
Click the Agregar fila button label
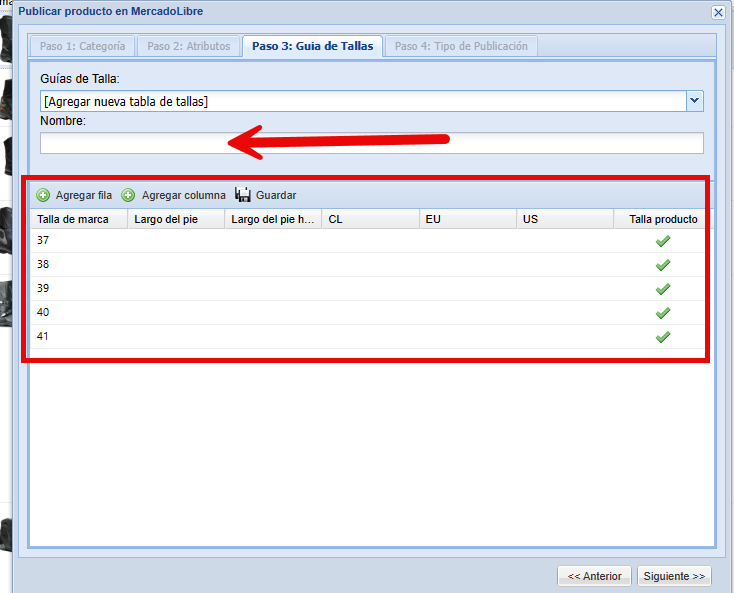84,195
